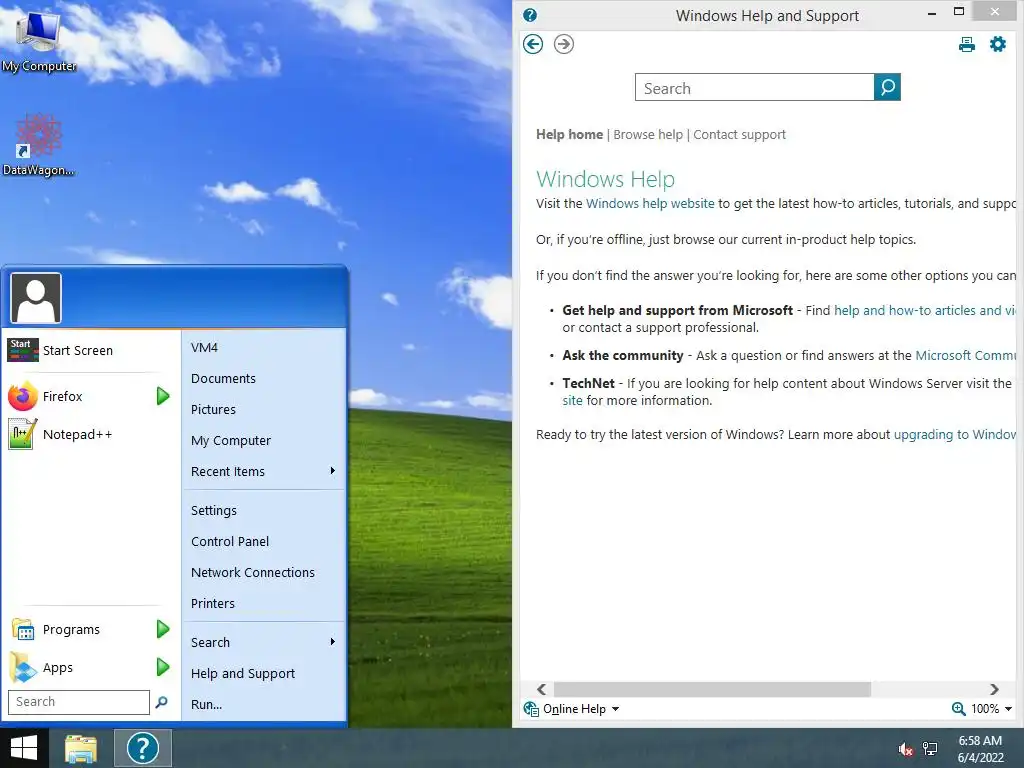Follow upgrading to Windows link
Viewport: 1024px width, 768px height.
pos(955,435)
